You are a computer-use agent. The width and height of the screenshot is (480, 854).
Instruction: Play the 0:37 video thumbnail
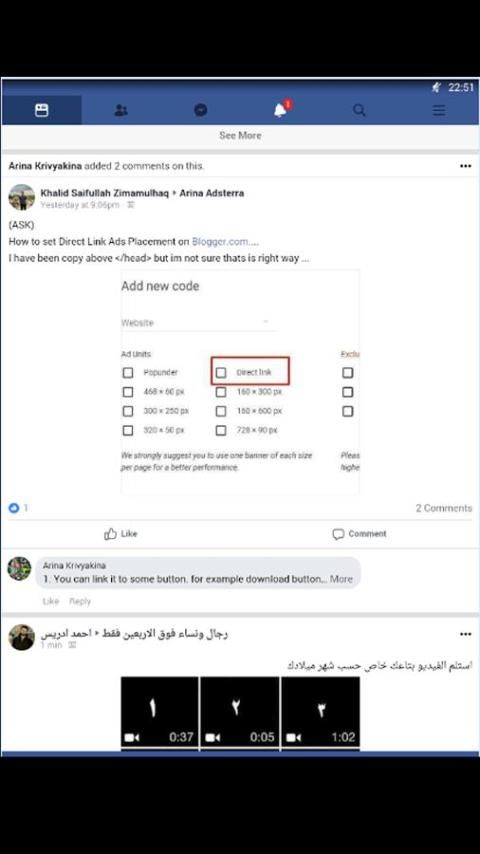160,713
